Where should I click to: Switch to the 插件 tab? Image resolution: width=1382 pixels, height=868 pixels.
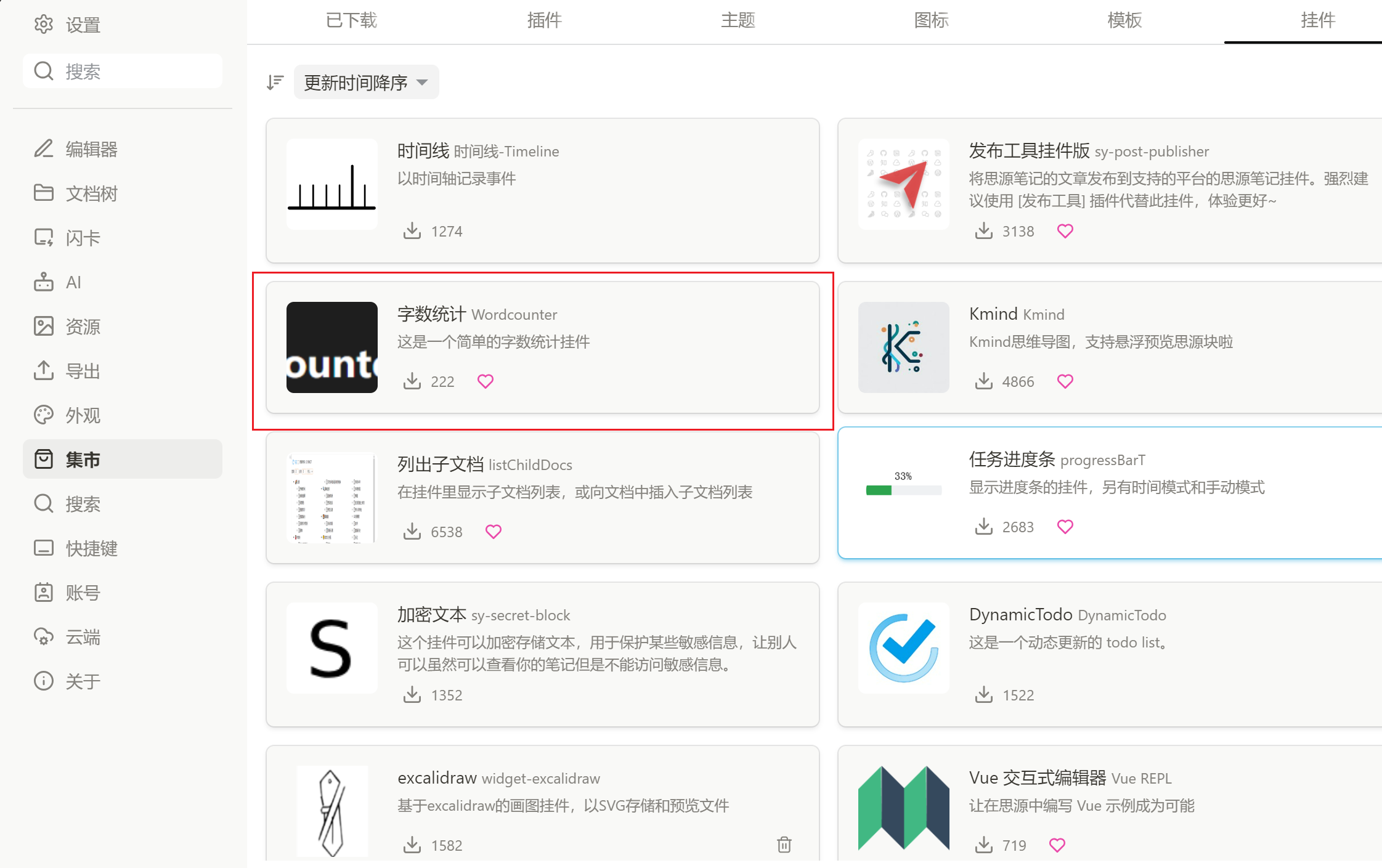point(544,20)
